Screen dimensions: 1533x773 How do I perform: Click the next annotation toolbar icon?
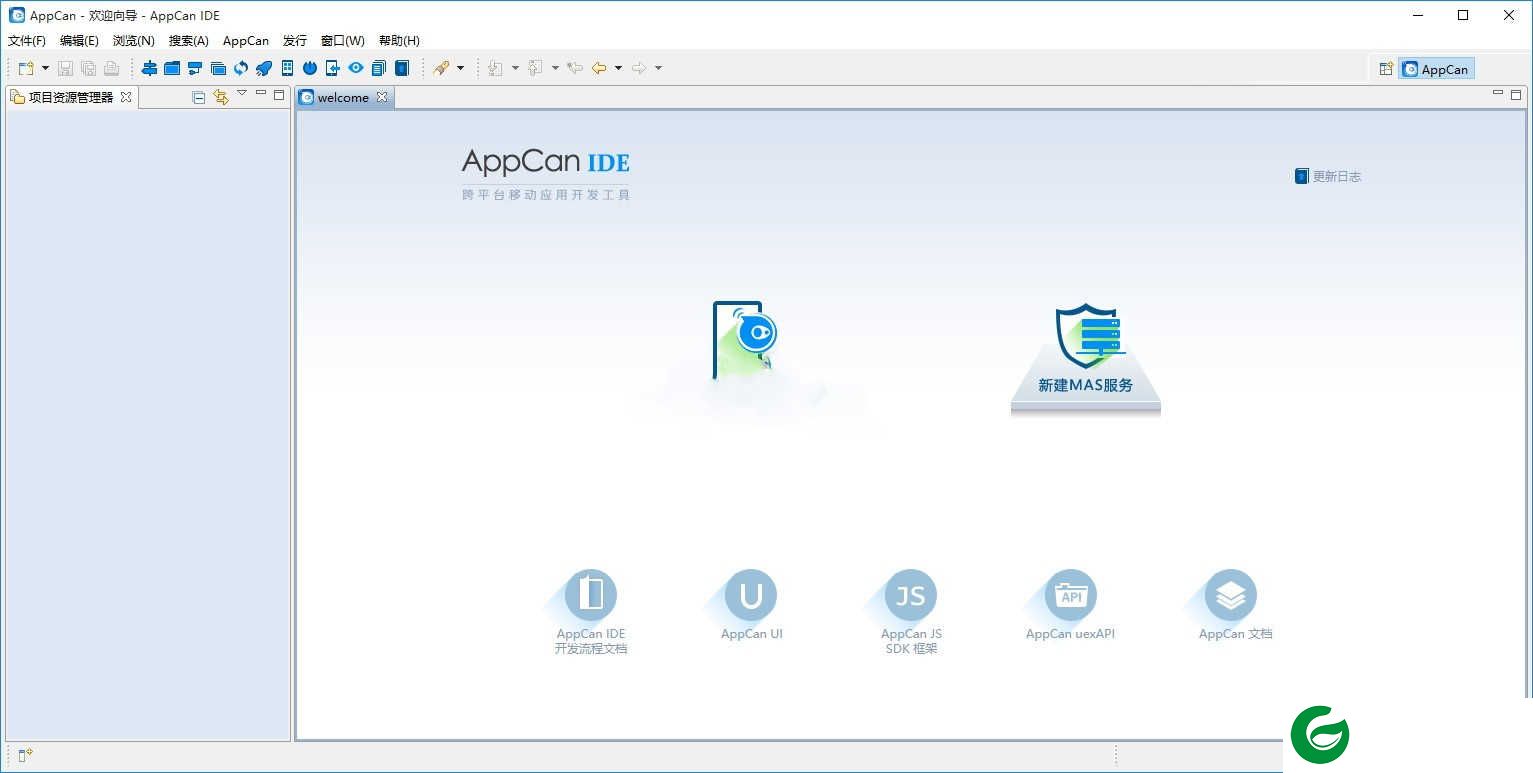tap(496, 68)
